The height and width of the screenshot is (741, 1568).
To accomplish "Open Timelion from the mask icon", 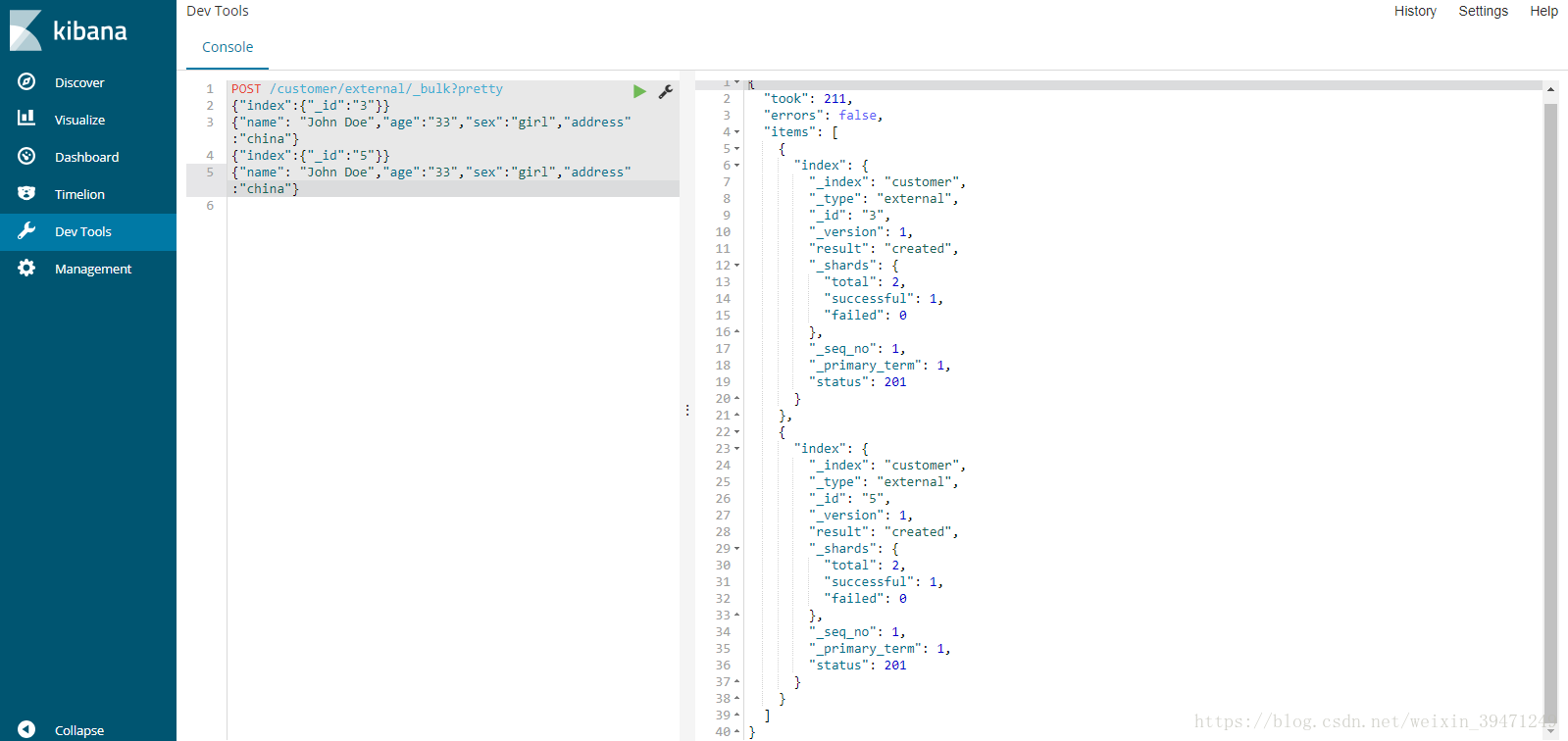I will [26, 194].
